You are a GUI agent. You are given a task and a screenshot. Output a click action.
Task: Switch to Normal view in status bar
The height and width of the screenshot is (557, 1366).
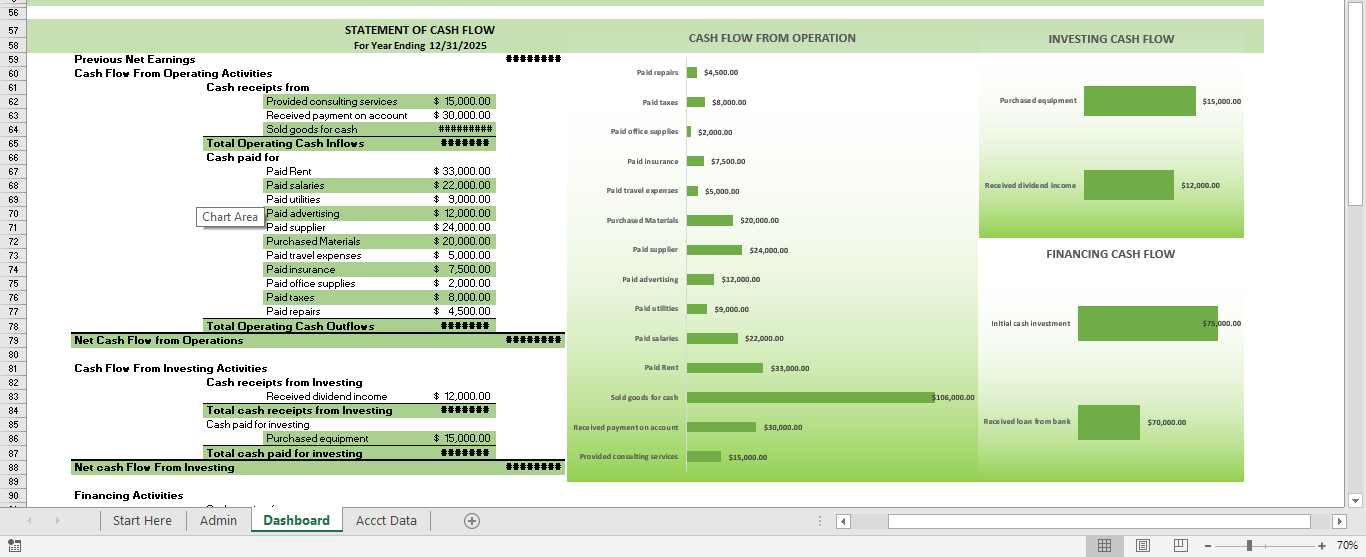pos(1104,545)
